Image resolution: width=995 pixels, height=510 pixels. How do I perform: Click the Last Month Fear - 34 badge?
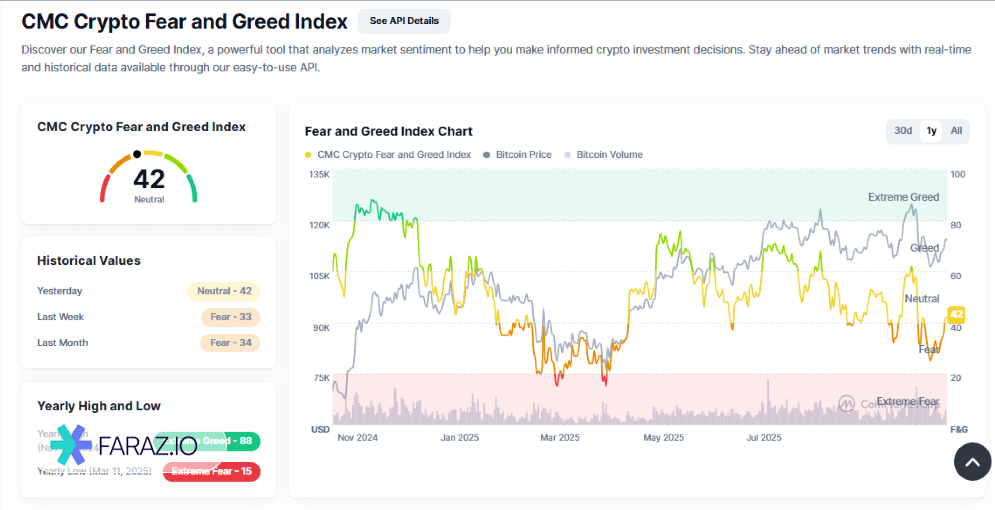click(x=230, y=343)
